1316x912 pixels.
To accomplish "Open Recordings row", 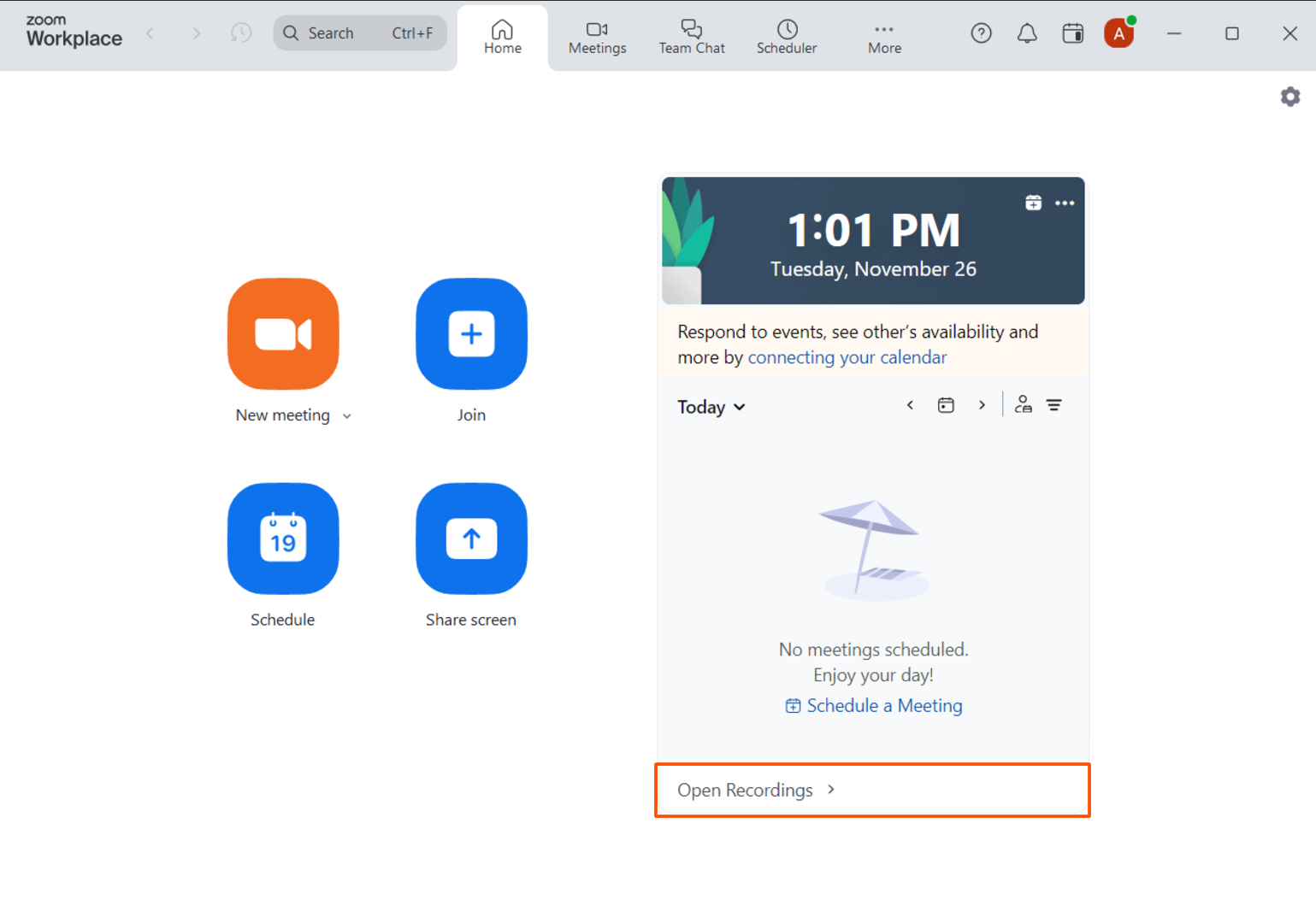I will (x=872, y=790).
